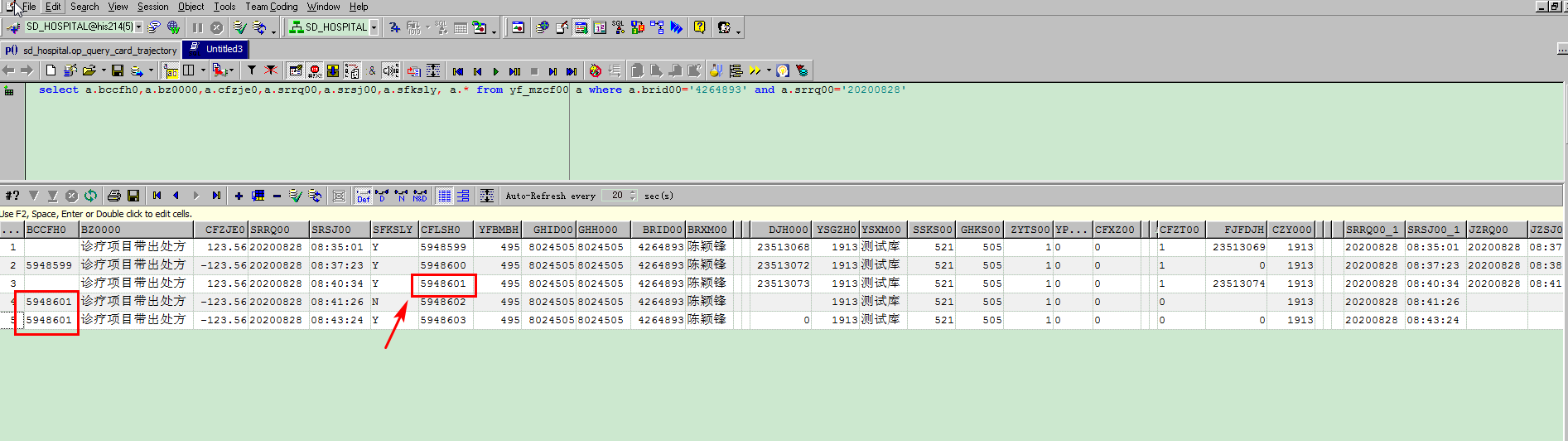Insert a new record with the plus icon
Image resolution: width=1568 pixels, height=441 pixels.
[239, 196]
